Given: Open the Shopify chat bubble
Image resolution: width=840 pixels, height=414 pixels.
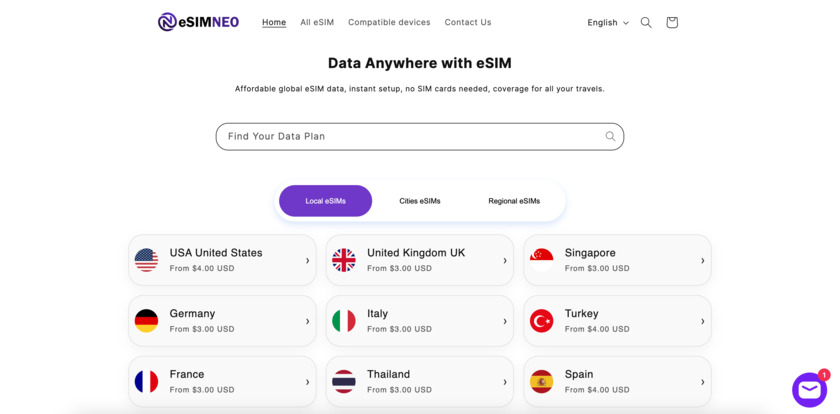Looking at the screenshot, I should (x=809, y=389).
